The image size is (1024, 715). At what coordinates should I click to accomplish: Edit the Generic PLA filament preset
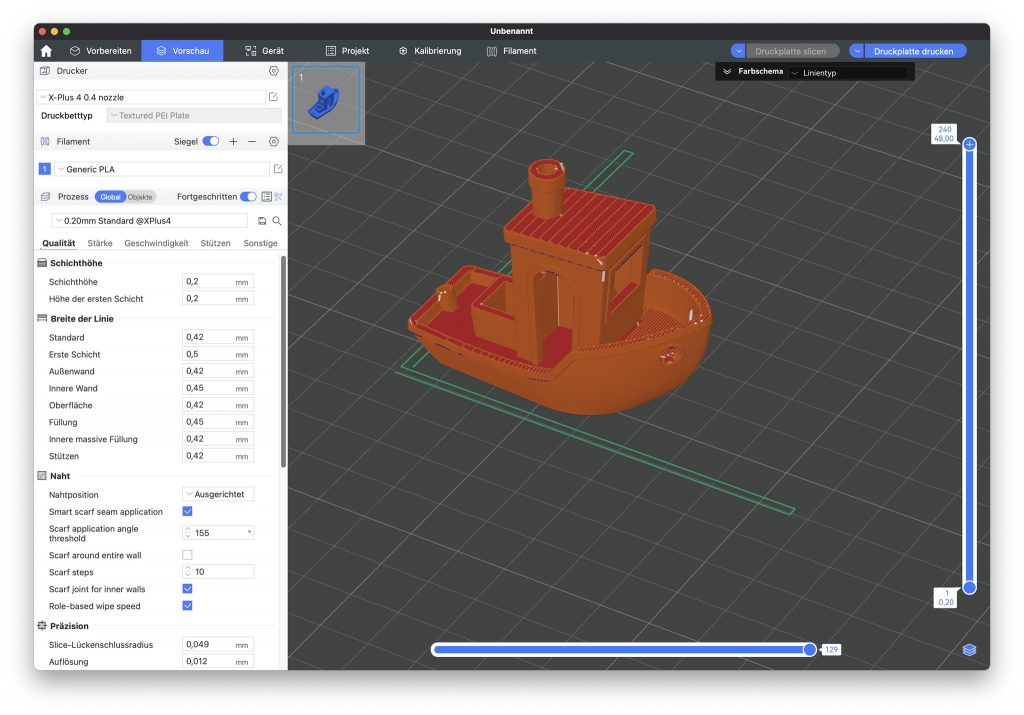coord(278,169)
